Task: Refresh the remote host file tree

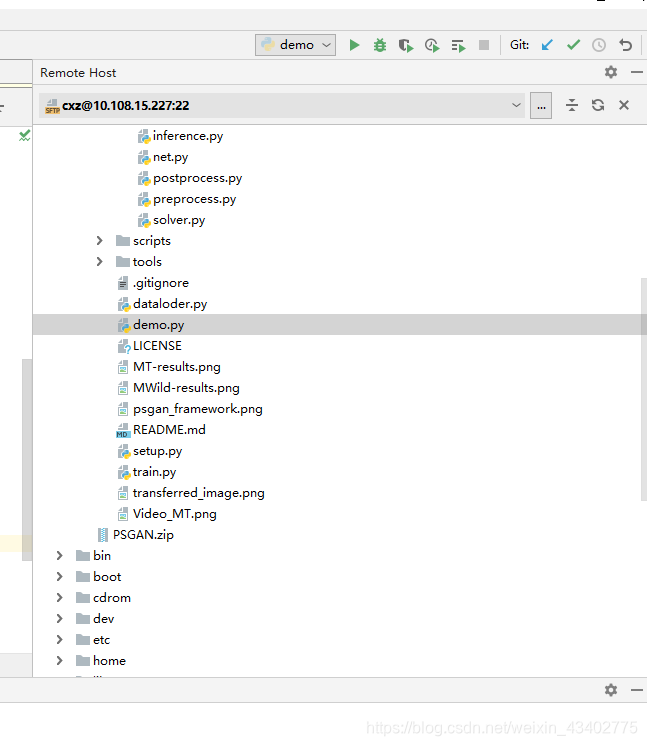Action: [598, 105]
